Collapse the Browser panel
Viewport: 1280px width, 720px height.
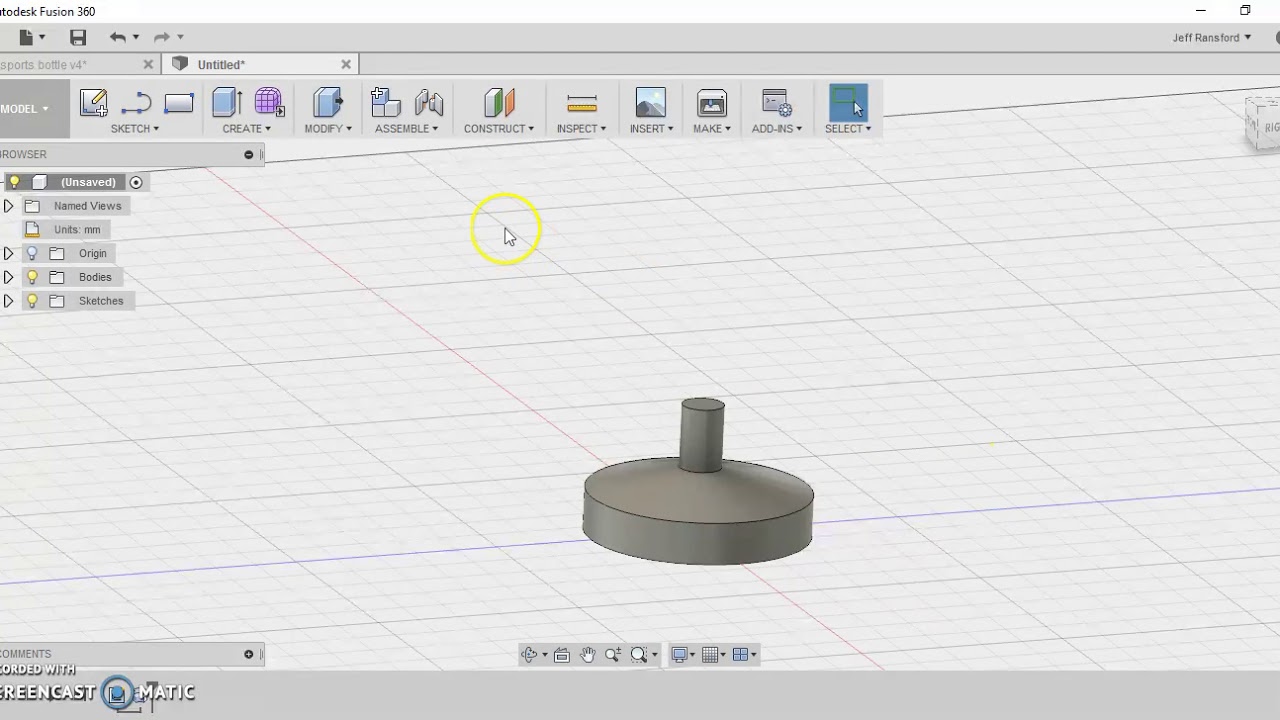249,154
